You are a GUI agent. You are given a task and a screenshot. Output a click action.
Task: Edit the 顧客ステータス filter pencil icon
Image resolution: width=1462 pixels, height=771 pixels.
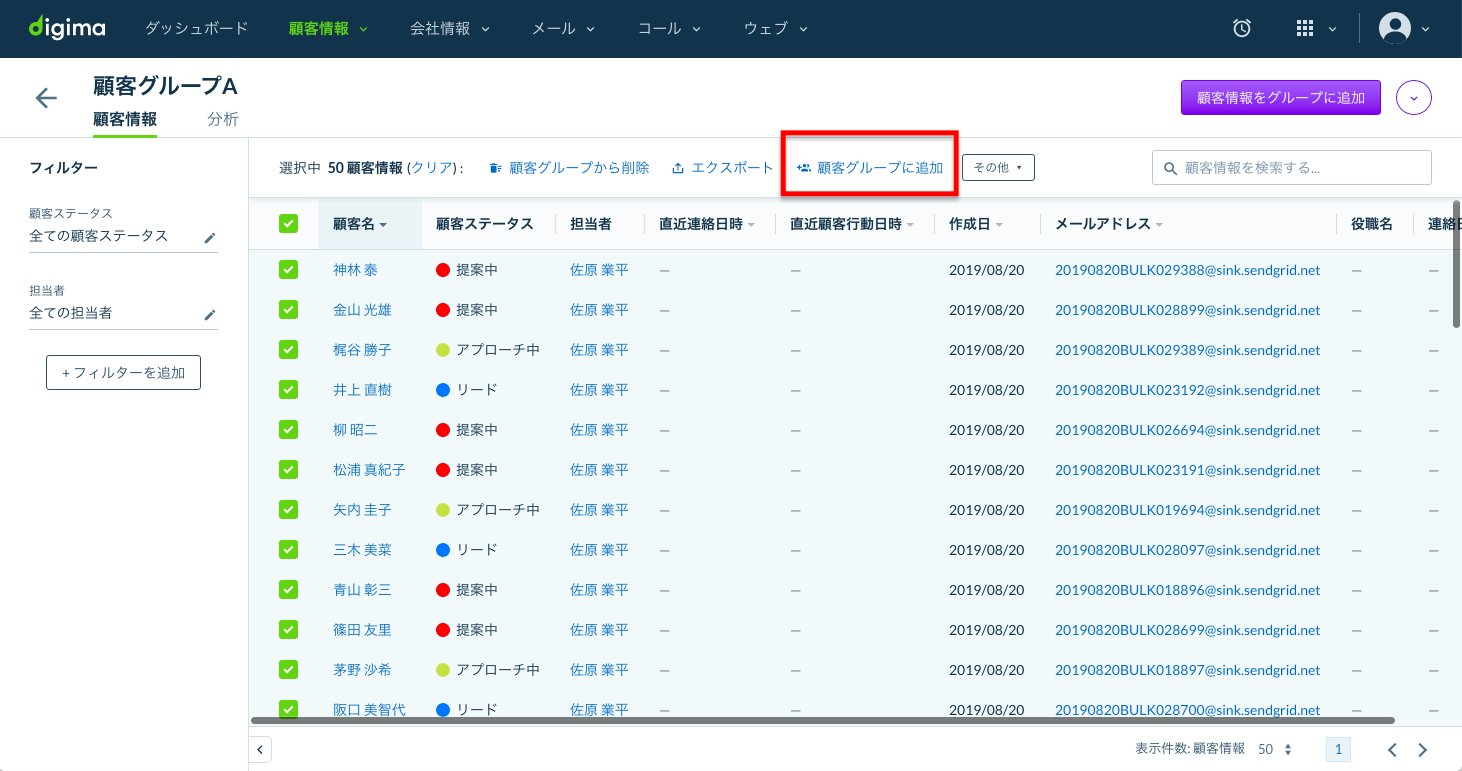tap(210, 237)
